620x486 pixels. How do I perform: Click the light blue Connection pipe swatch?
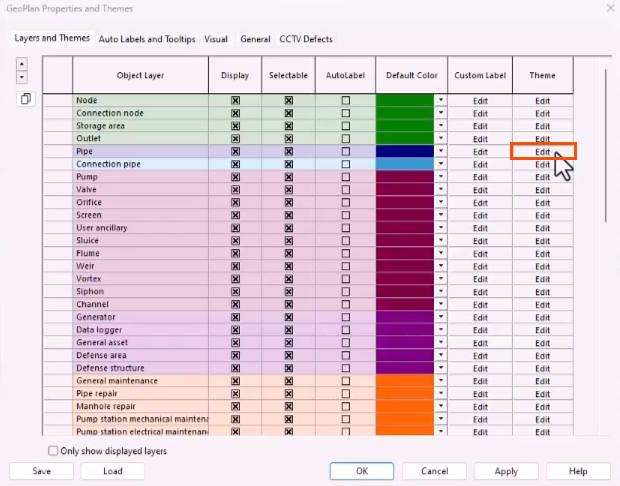click(x=405, y=164)
